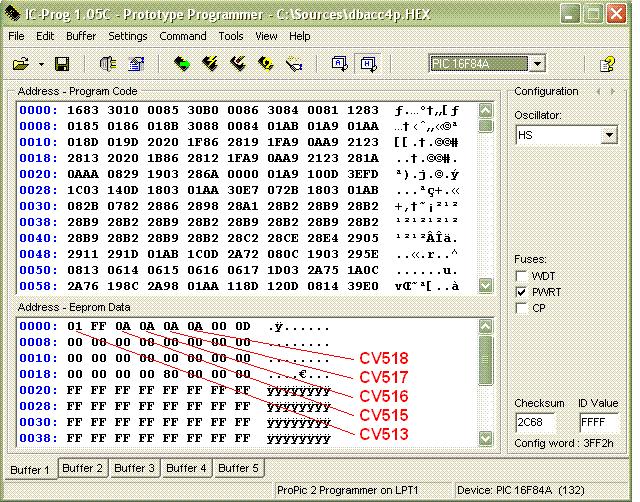The height and width of the screenshot is (502, 640).
Task: Select program code word 295E
Action: coord(363,254)
